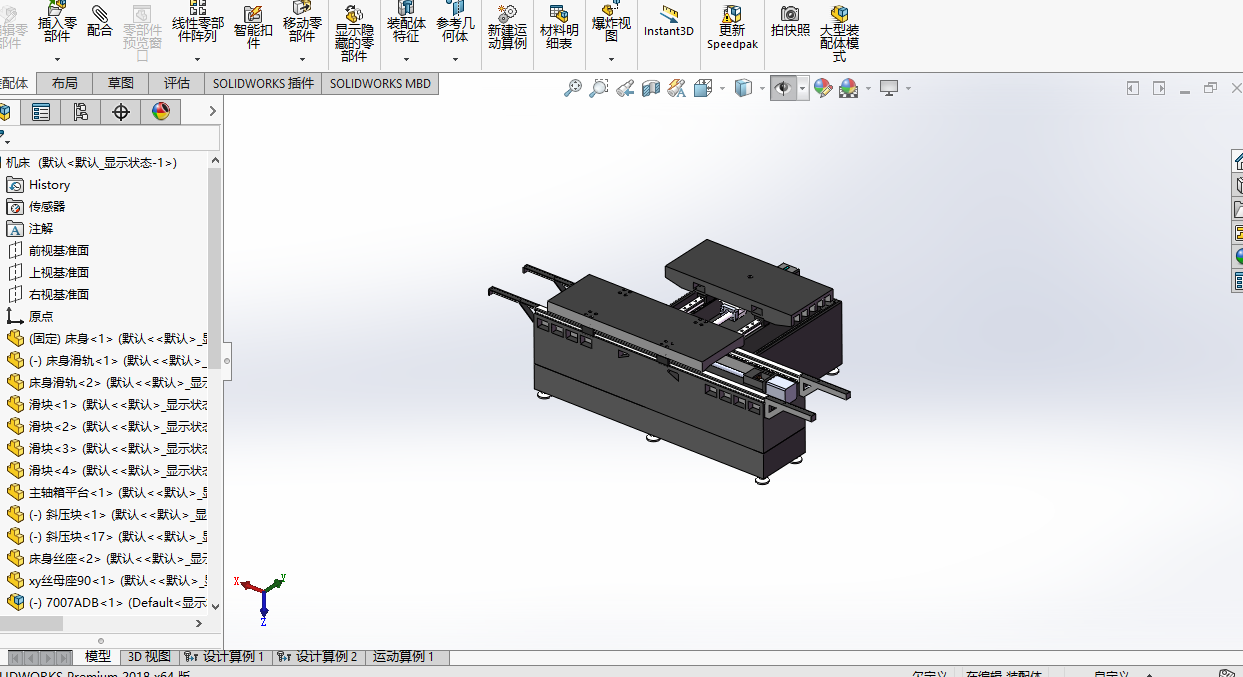
Task: Open the 设计算例 1 tab
Action: click(226, 657)
